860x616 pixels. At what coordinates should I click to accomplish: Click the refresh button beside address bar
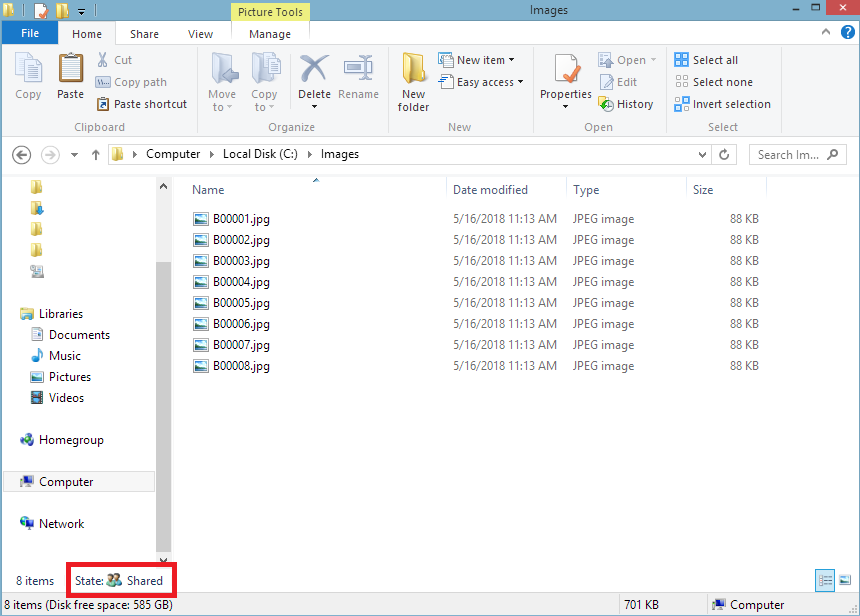(x=728, y=155)
